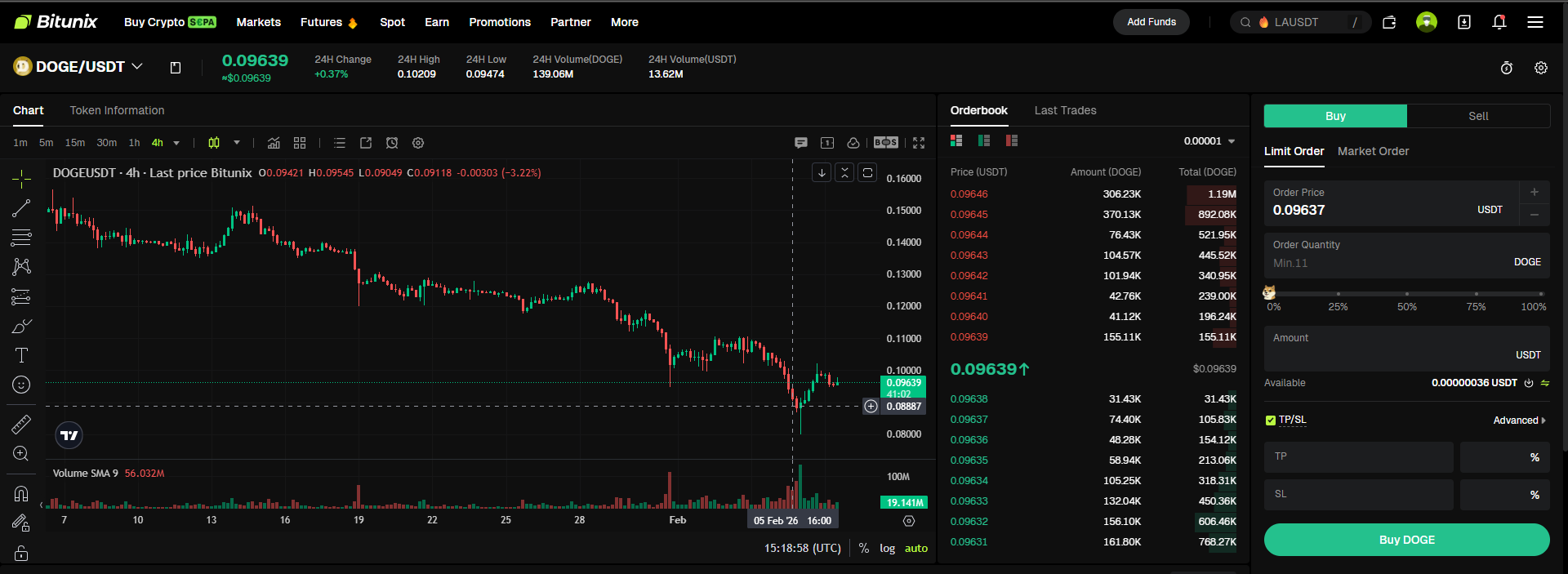Open the chart comments icon

pyautogui.click(x=801, y=143)
